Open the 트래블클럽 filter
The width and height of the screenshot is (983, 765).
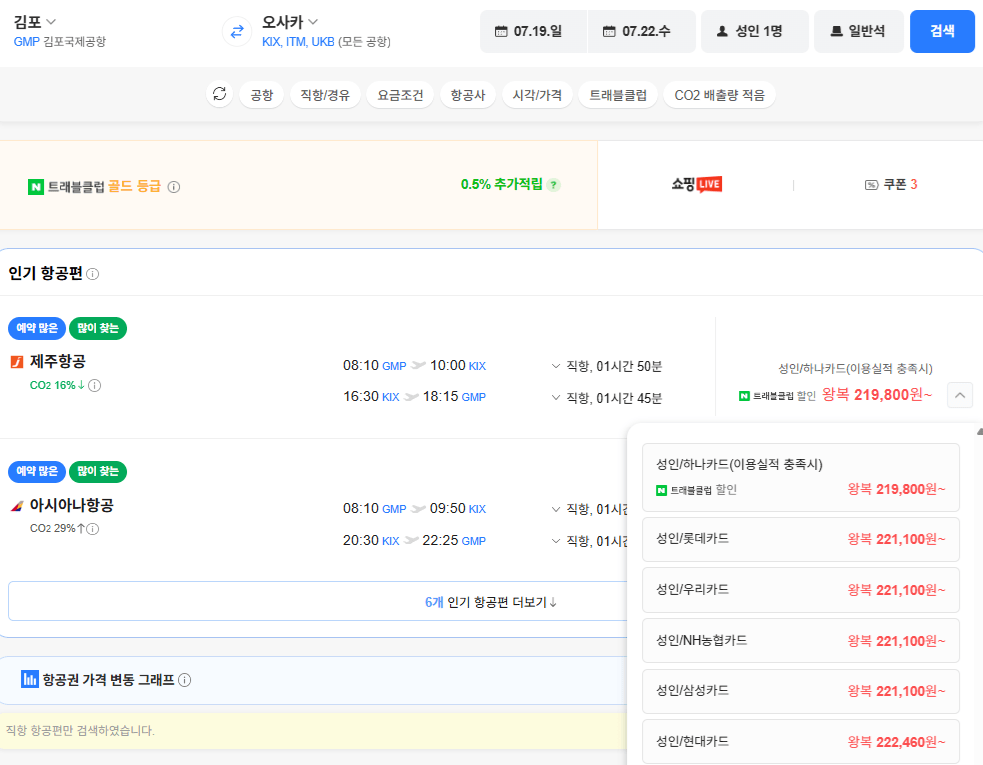point(618,95)
